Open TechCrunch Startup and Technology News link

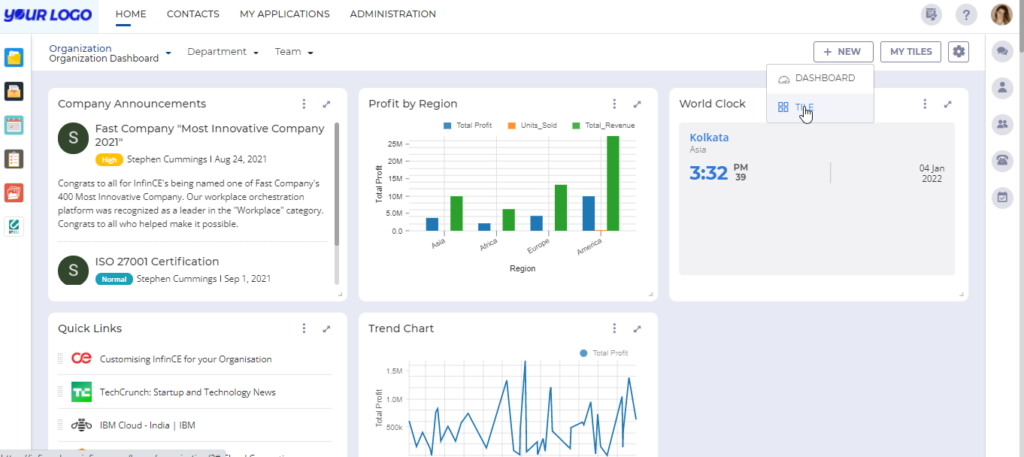(187, 392)
